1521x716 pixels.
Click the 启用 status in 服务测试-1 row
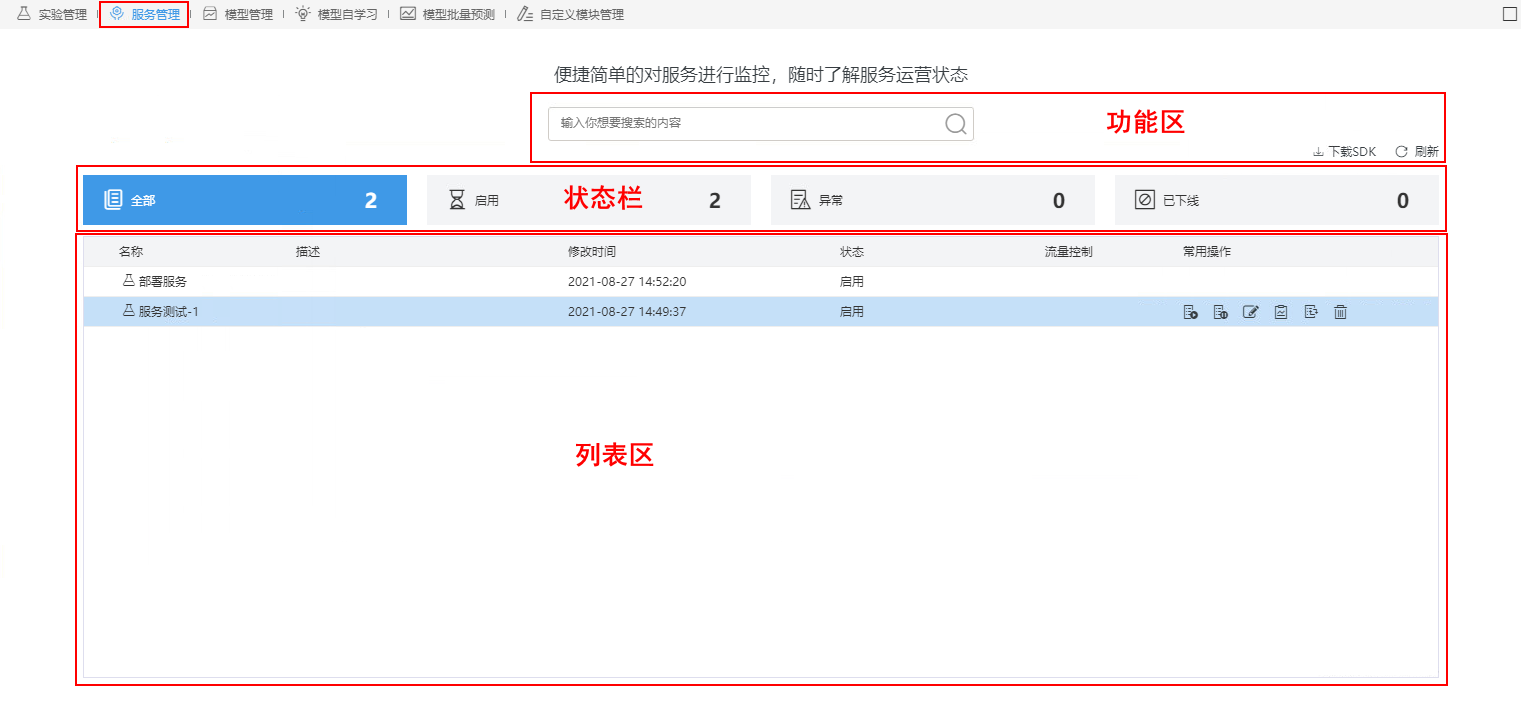[852, 312]
